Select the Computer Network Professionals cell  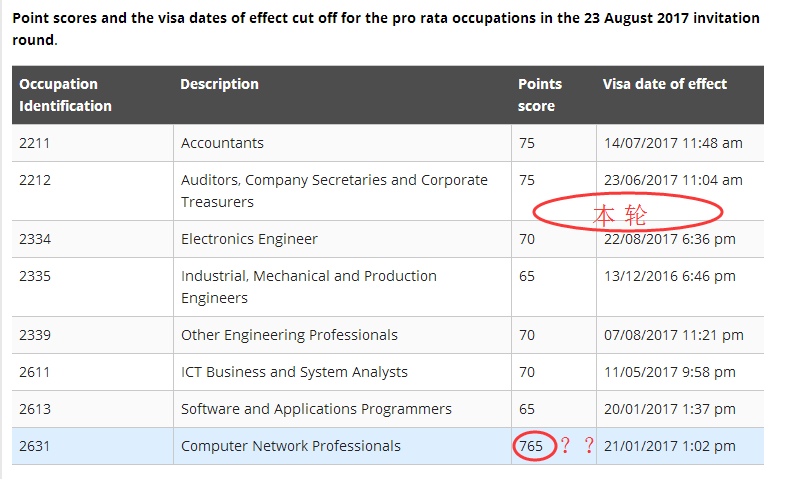(x=290, y=446)
